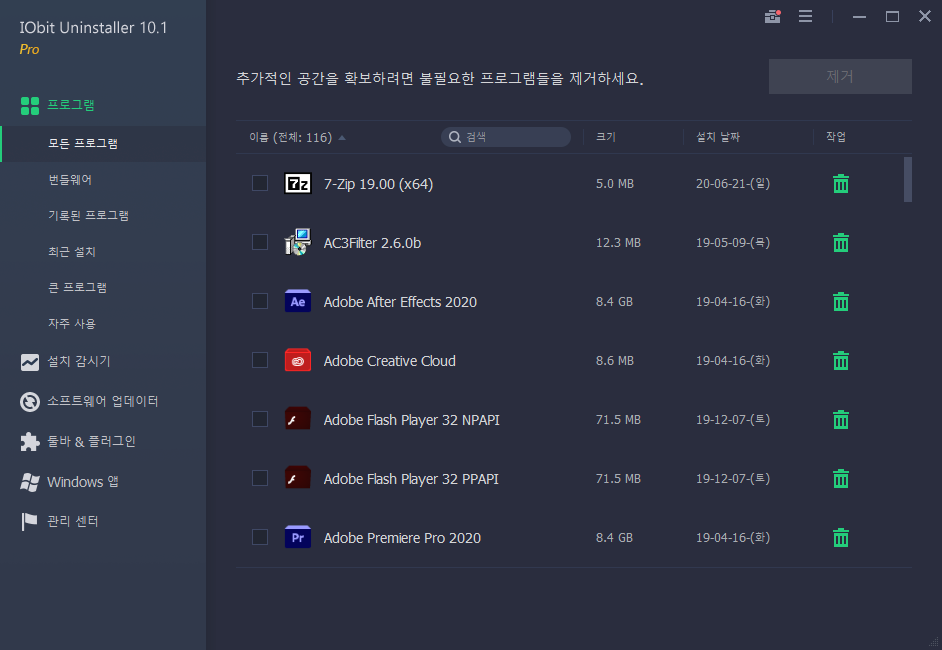Check the AC3Filter 2.6.0b checkbox

point(260,241)
